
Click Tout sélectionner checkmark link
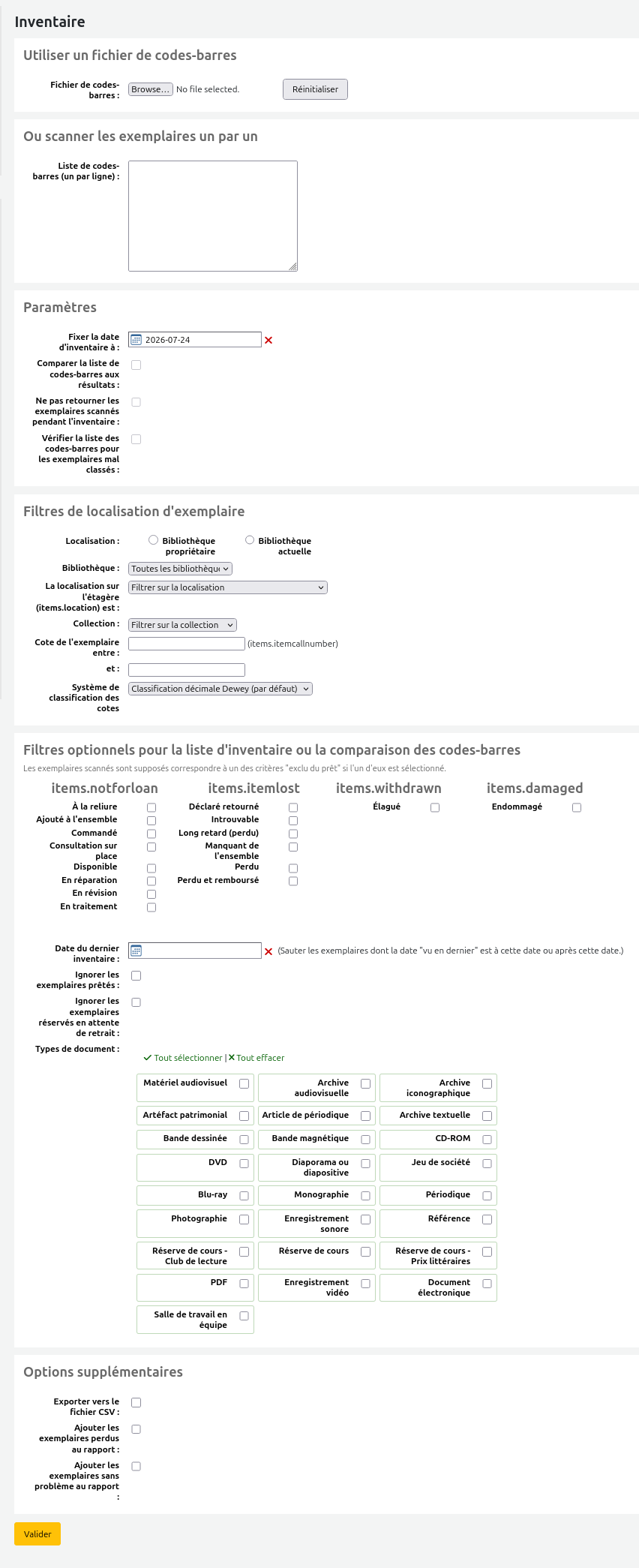point(183,1058)
